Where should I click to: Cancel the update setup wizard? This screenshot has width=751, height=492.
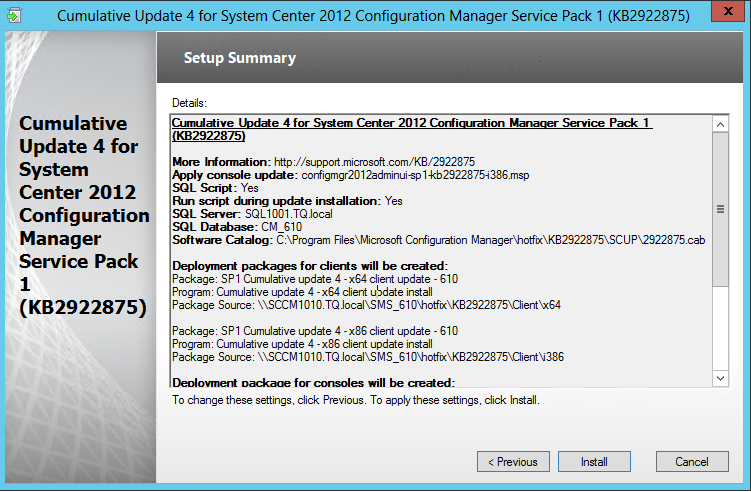pyautogui.click(x=691, y=462)
